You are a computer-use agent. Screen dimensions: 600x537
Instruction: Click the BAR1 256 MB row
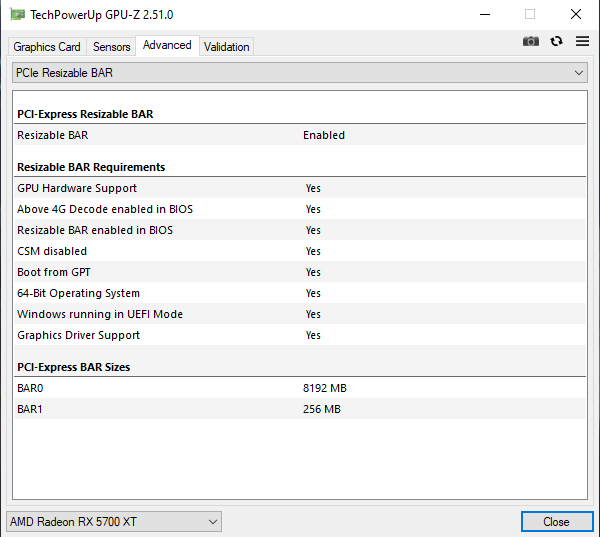coord(300,409)
